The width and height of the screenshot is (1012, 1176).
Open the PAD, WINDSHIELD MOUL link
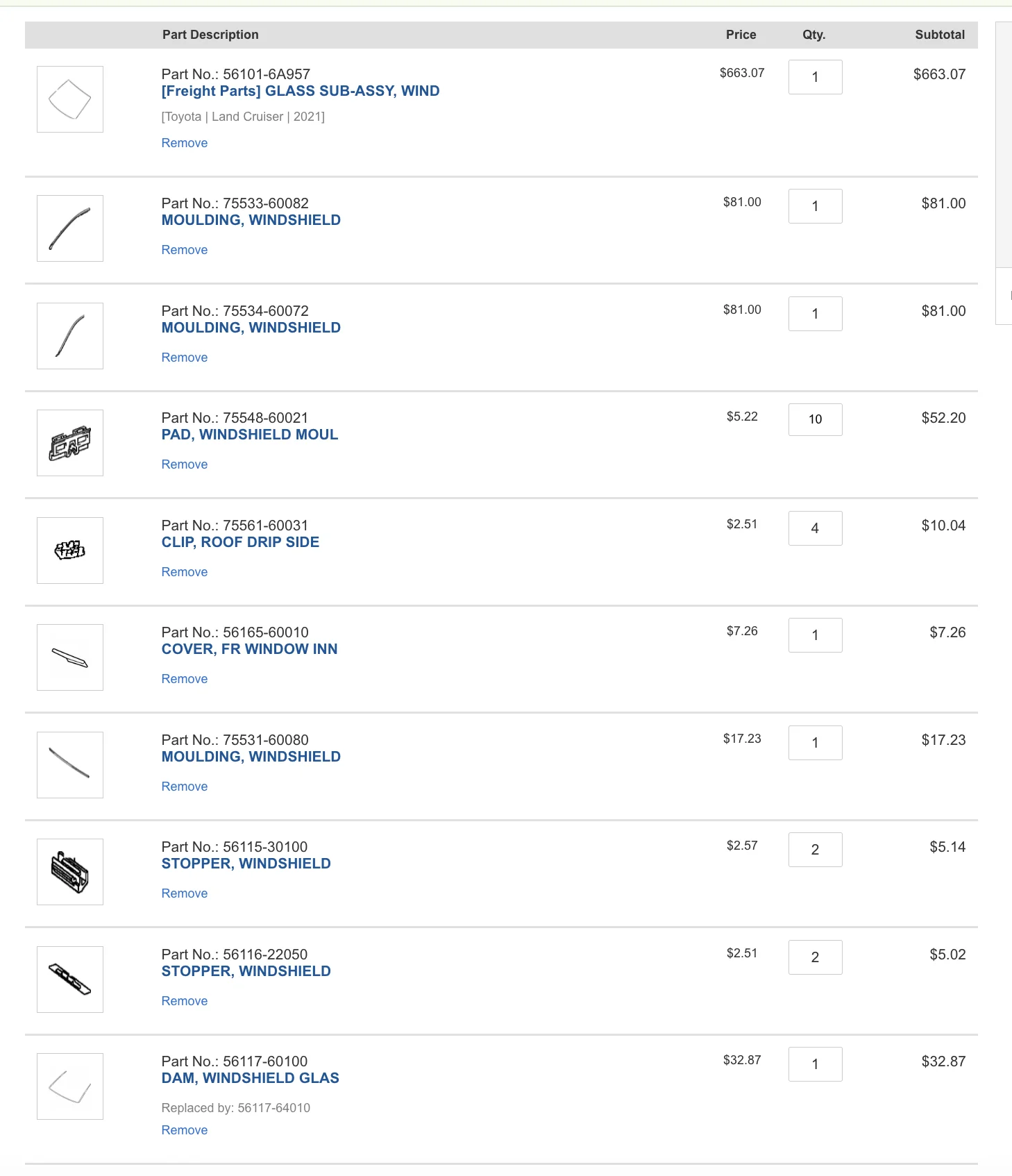[250, 435]
